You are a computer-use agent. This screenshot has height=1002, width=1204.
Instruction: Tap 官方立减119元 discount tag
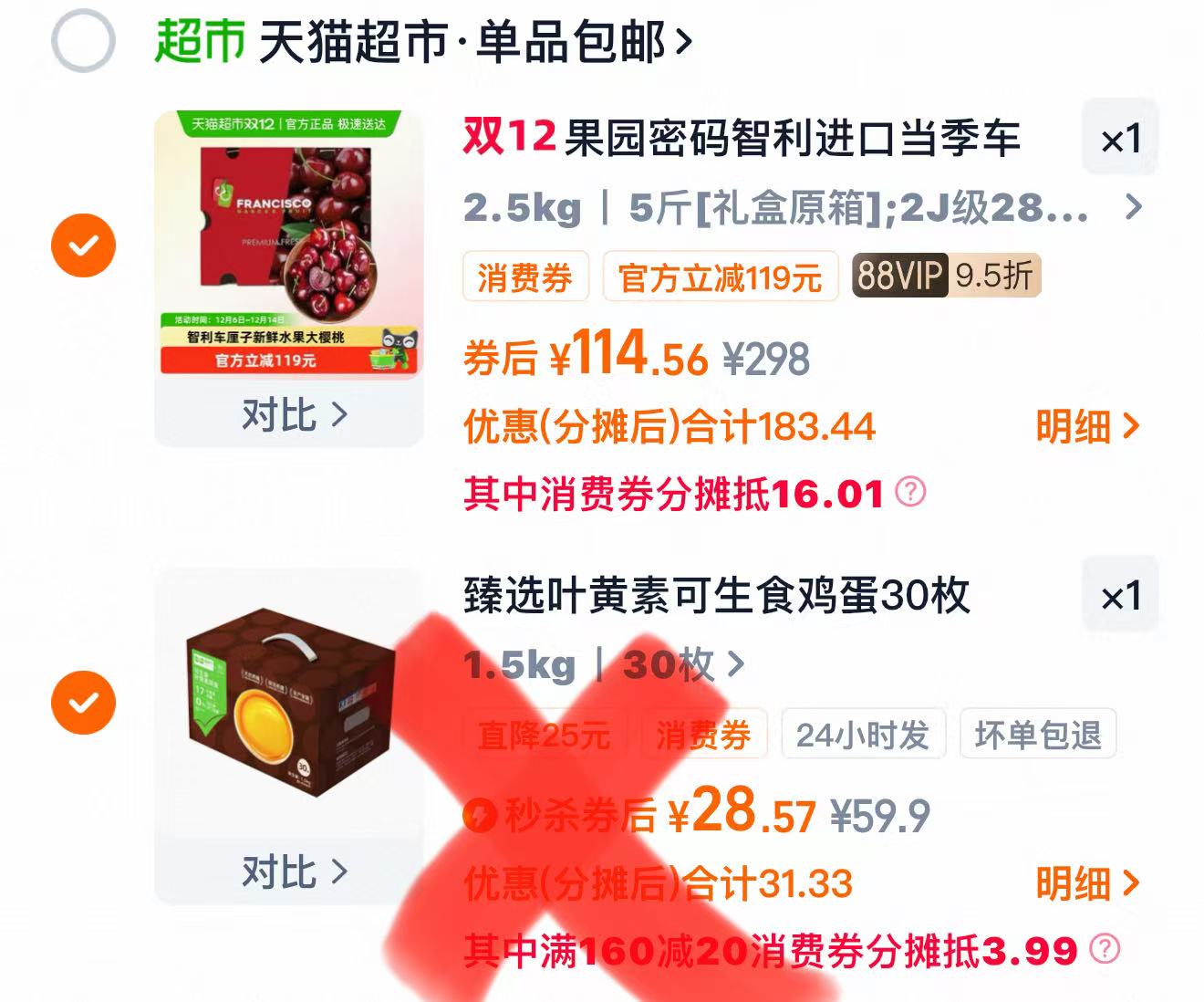[720, 276]
